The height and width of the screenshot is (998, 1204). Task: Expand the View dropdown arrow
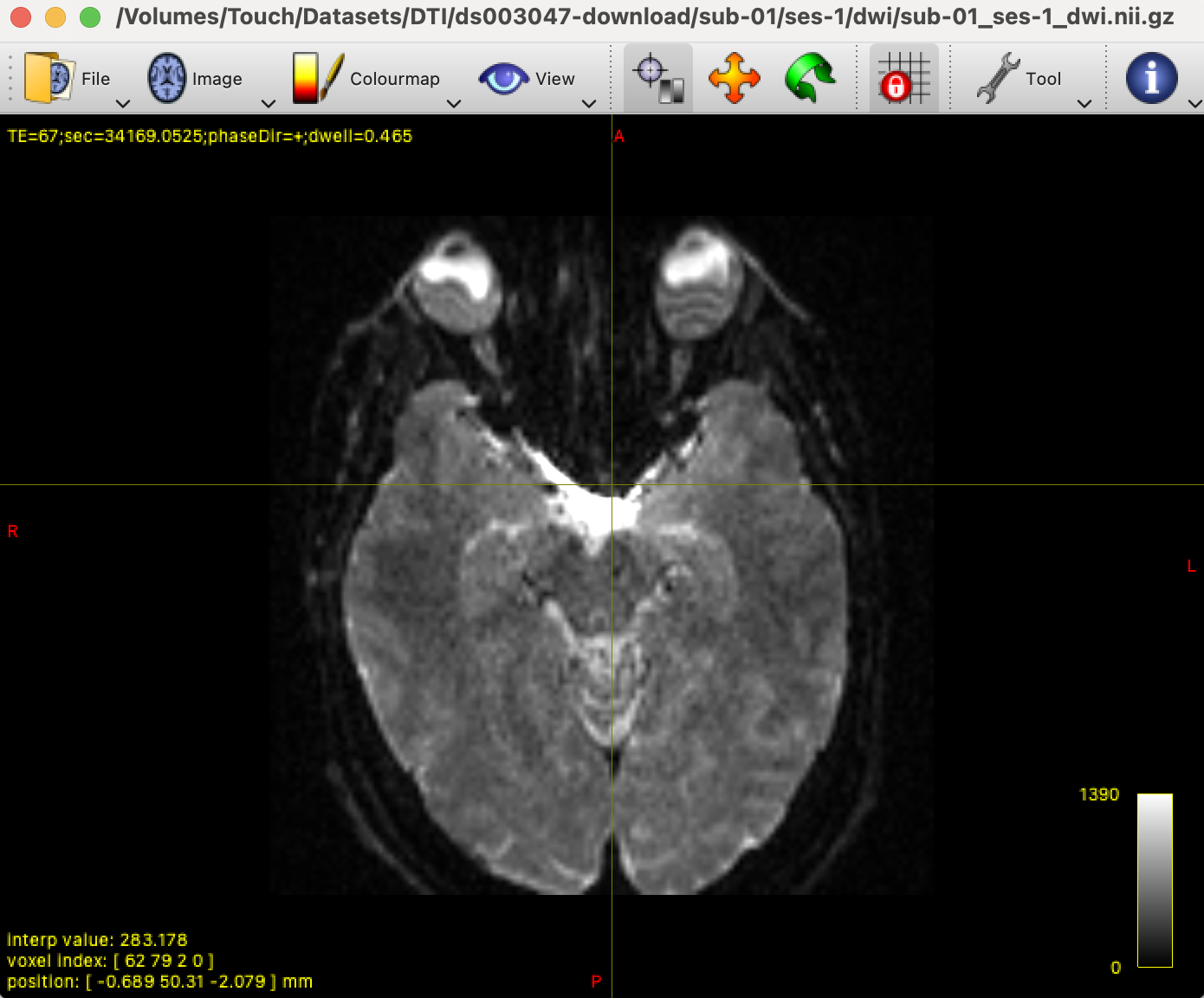[x=589, y=103]
